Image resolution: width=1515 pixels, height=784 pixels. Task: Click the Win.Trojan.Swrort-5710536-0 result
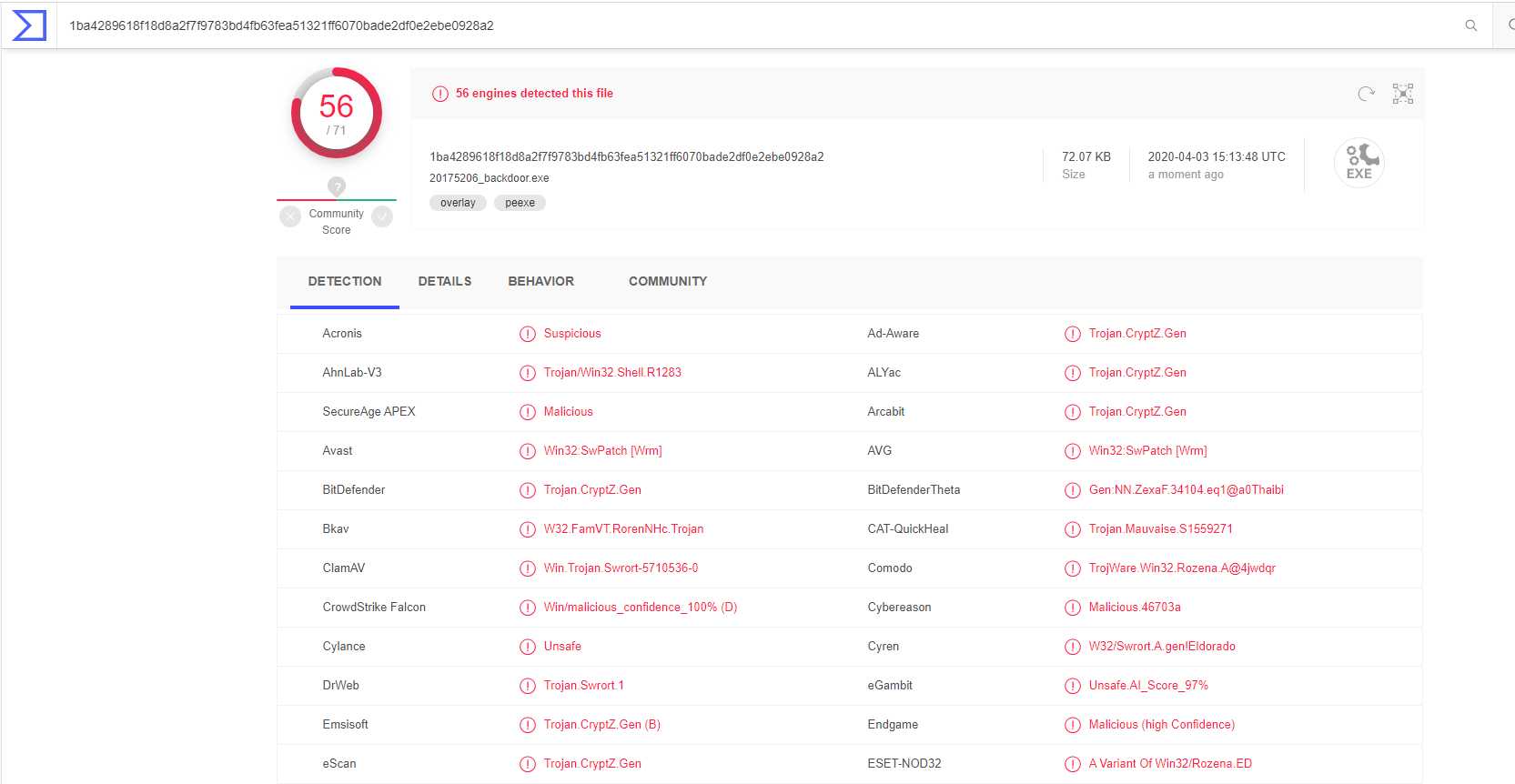pyautogui.click(x=621, y=568)
